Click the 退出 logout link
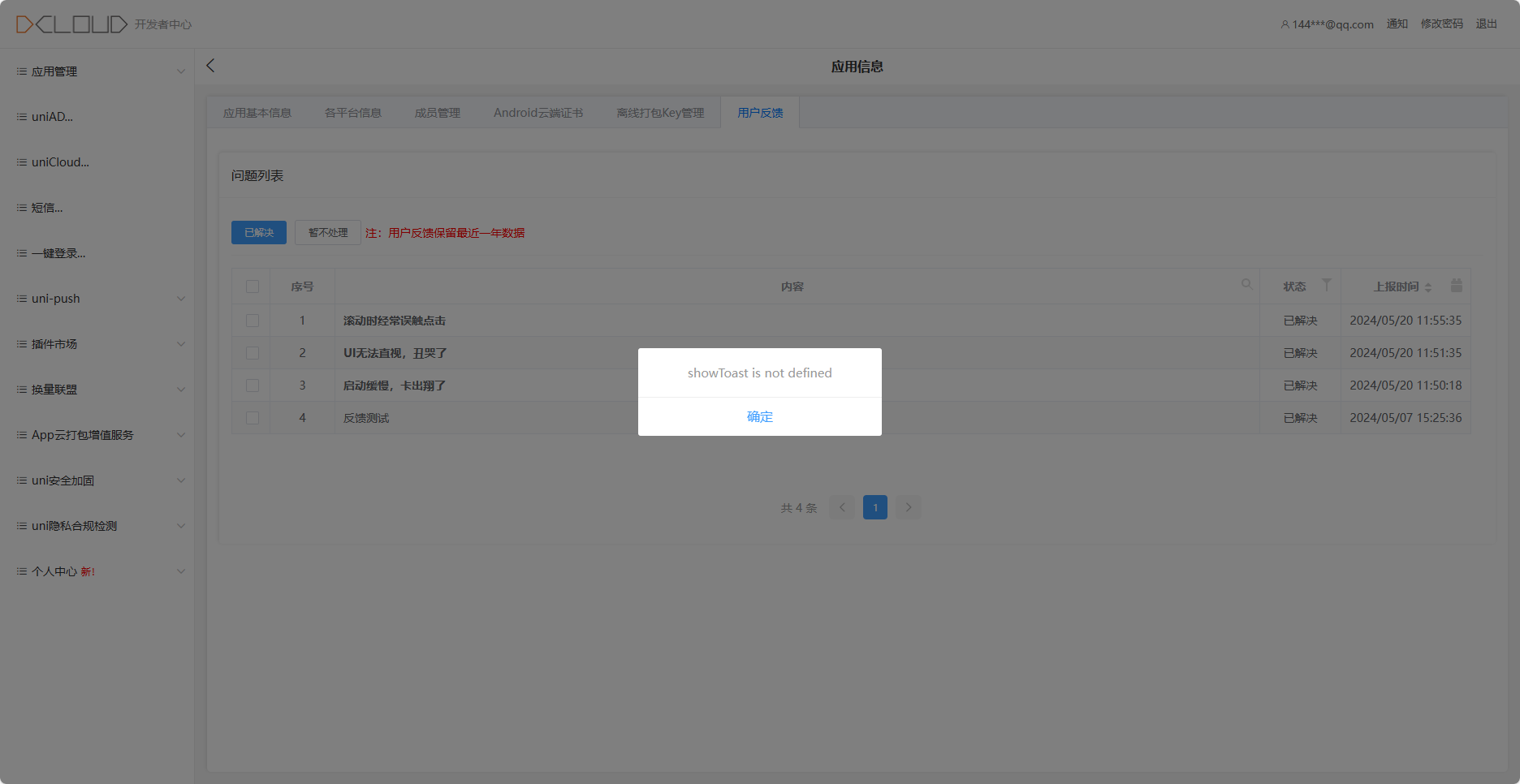This screenshot has width=1520, height=784. coord(1486,24)
